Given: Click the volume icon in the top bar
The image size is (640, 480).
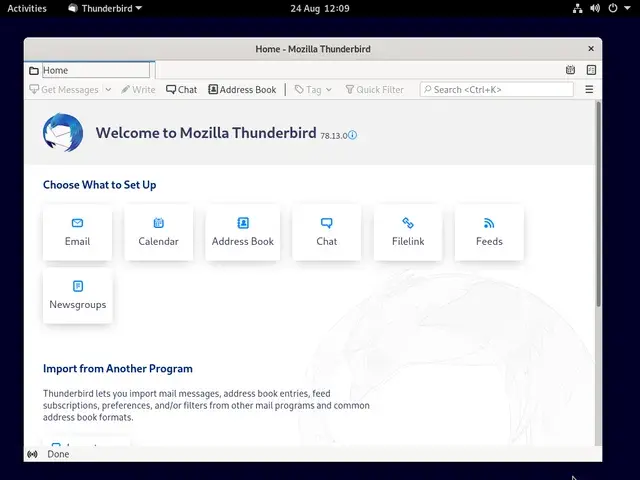Looking at the screenshot, I should pyautogui.click(x=595, y=8).
